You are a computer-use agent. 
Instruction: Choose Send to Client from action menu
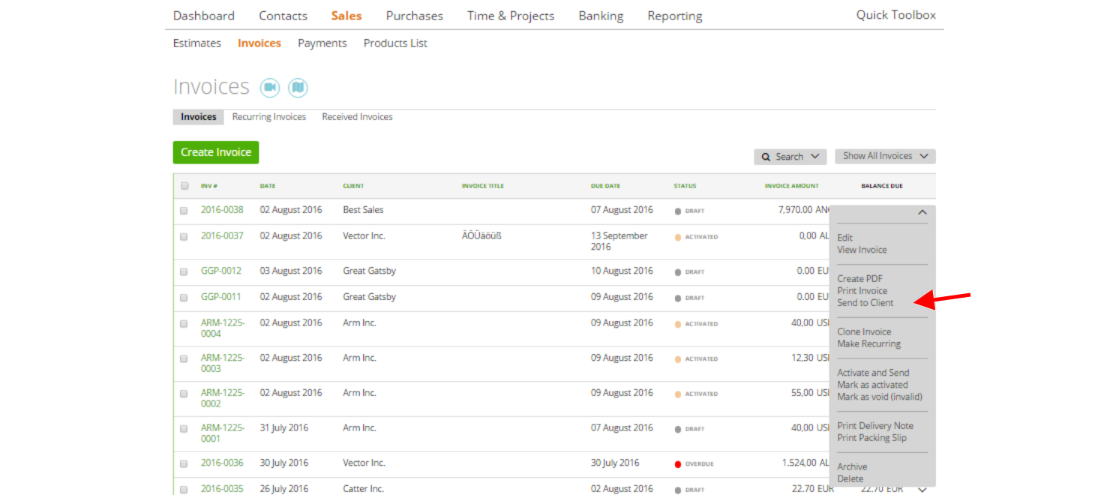[865, 303]
